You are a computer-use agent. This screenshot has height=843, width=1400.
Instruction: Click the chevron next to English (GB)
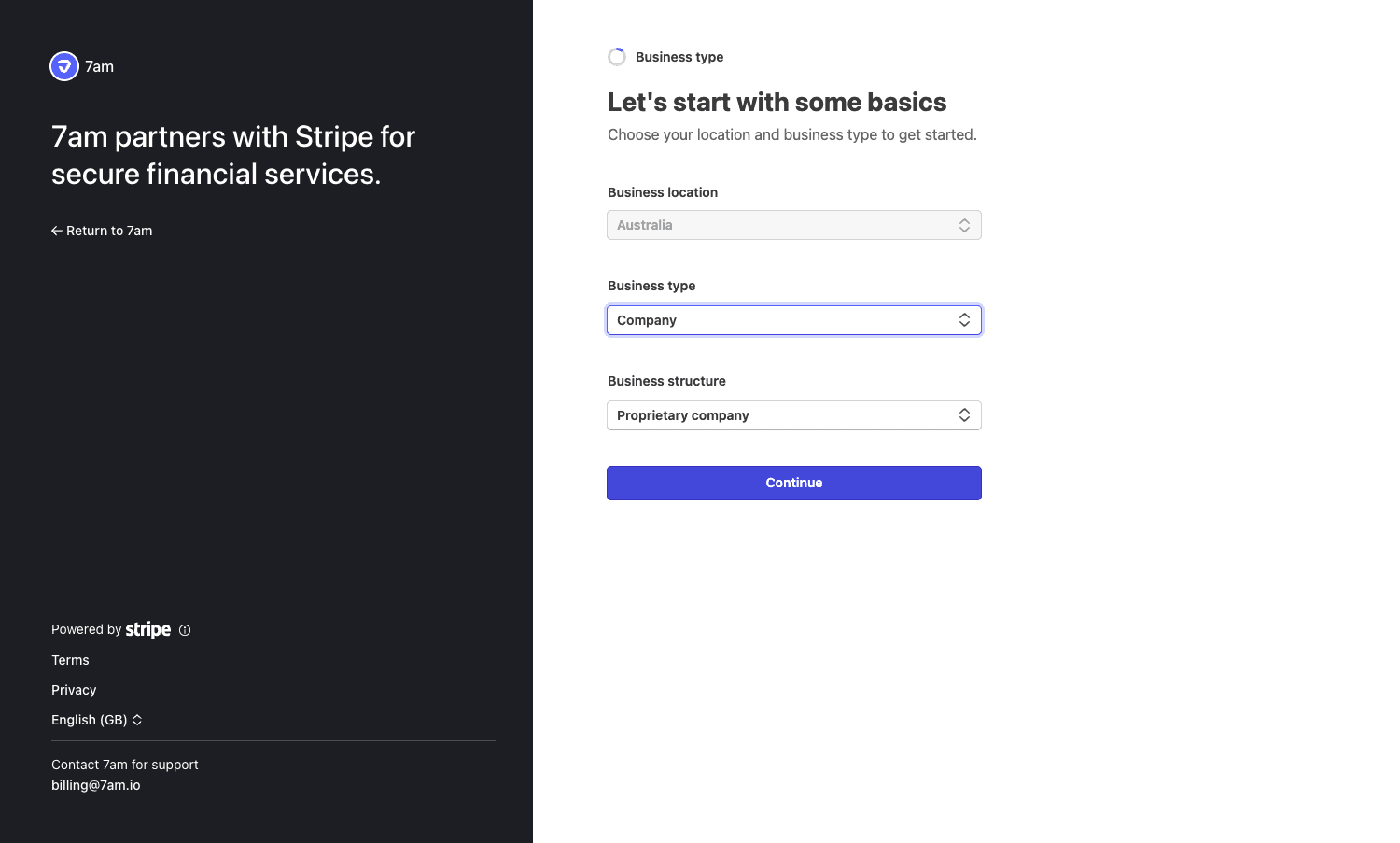pyautogui.click(x=137, y=720)
